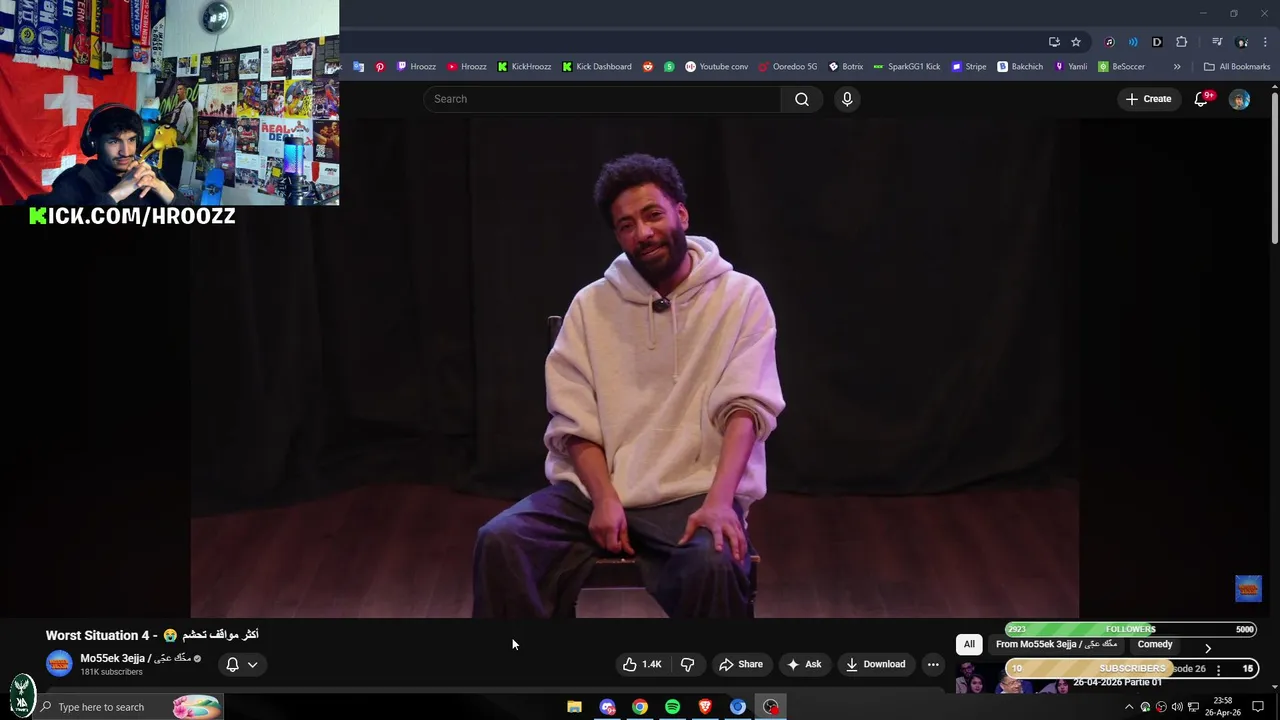Open the YouTube account avatar menu
This screenshot has height=720, width=1280.
(x=1239, y=99)
